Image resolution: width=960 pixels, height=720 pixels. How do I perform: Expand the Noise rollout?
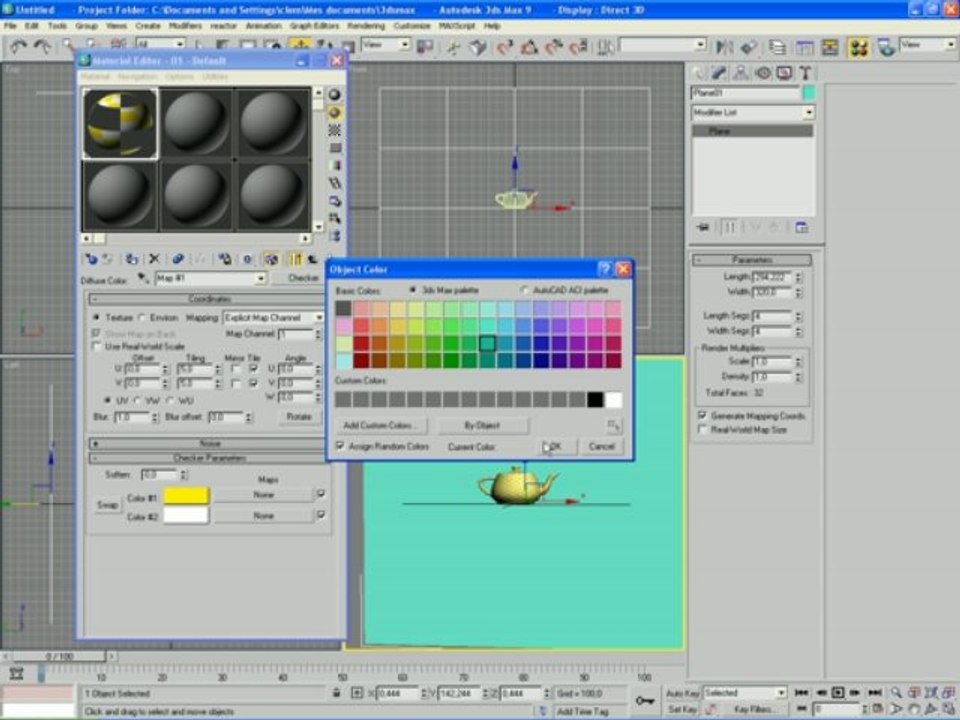pos(210,443)
